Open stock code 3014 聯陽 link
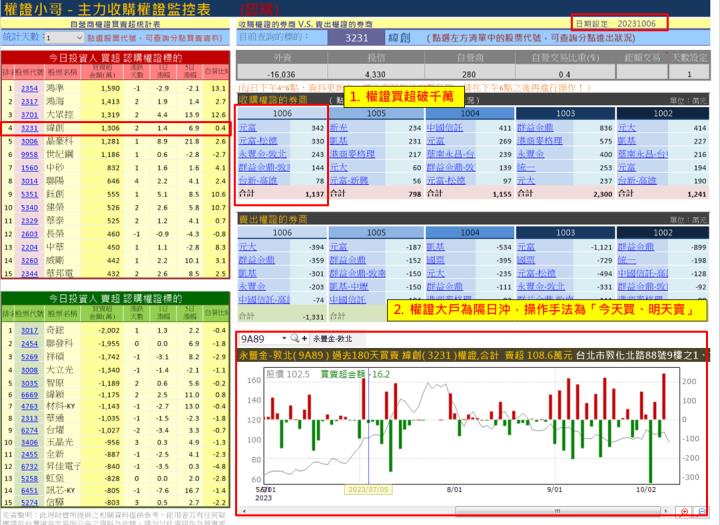720x525 pixels. coord(29,181)
